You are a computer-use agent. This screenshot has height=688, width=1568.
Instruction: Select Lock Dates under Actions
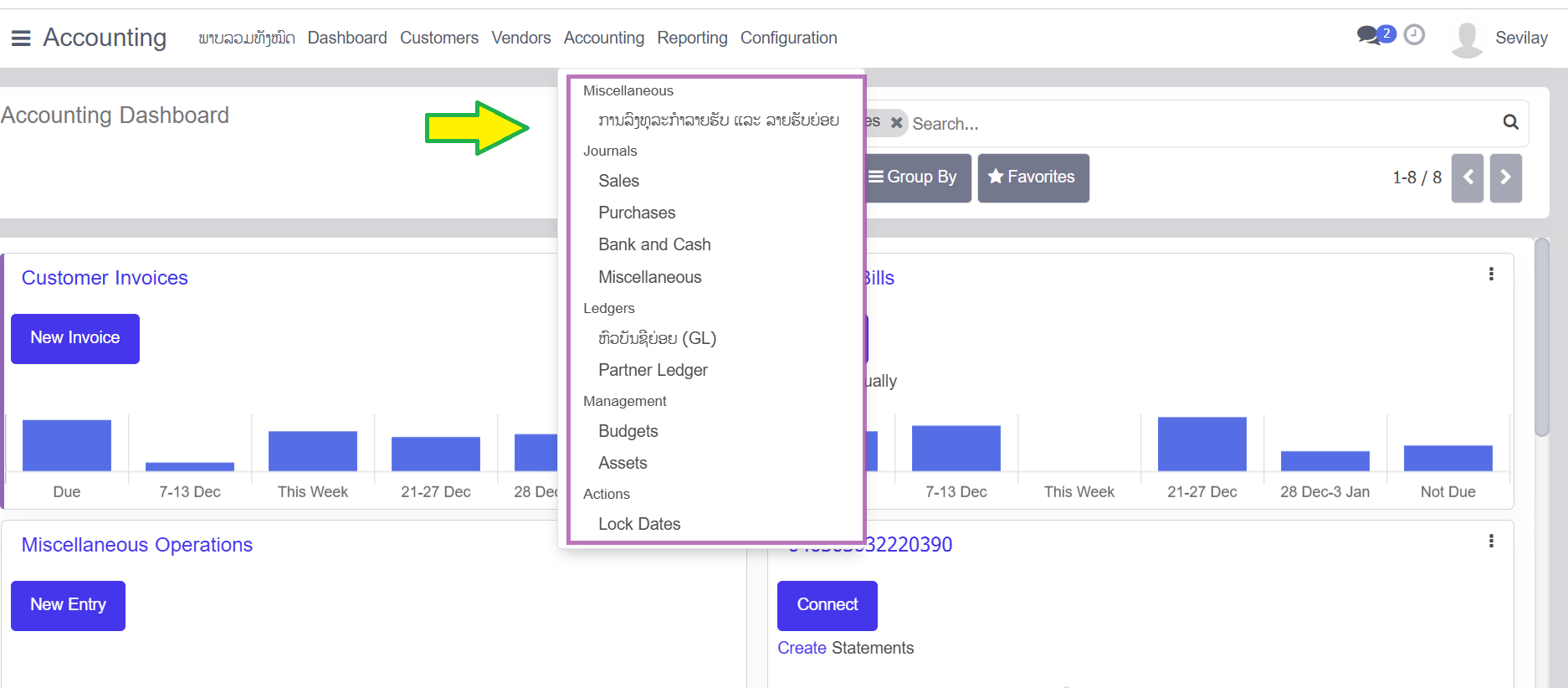[x=639, y=524]
